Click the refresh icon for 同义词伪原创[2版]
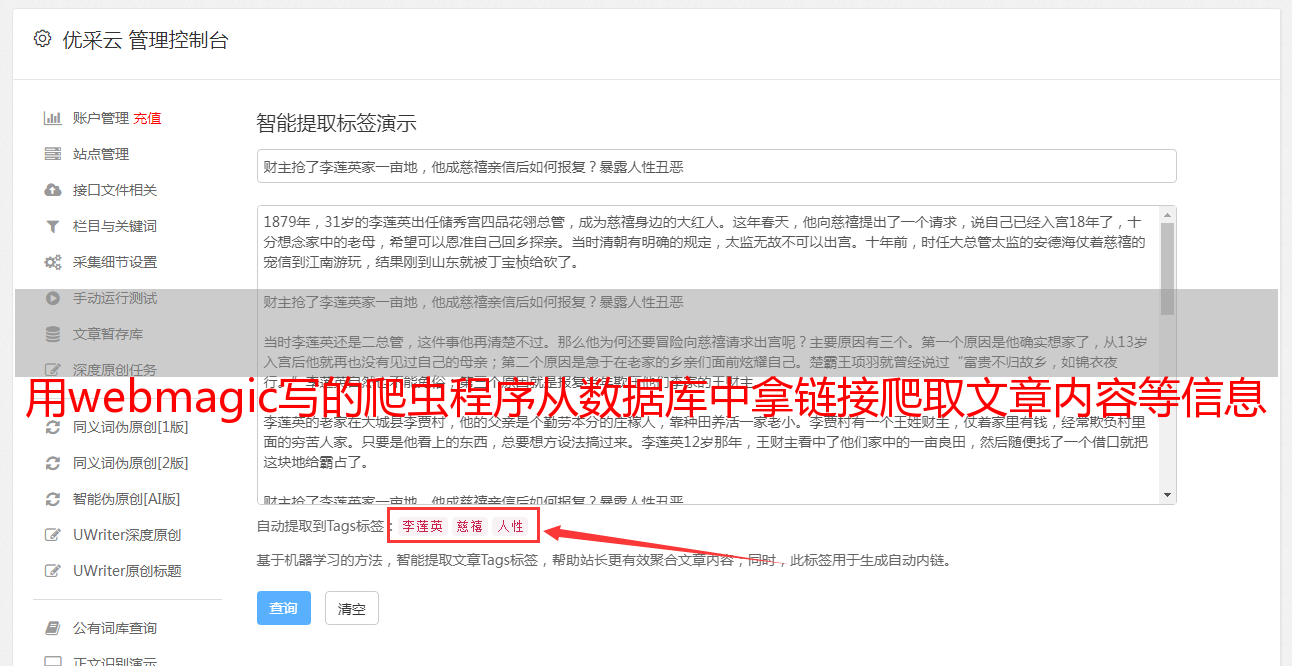The height and width of the screenshot is (666, 1292). point(53,463)
